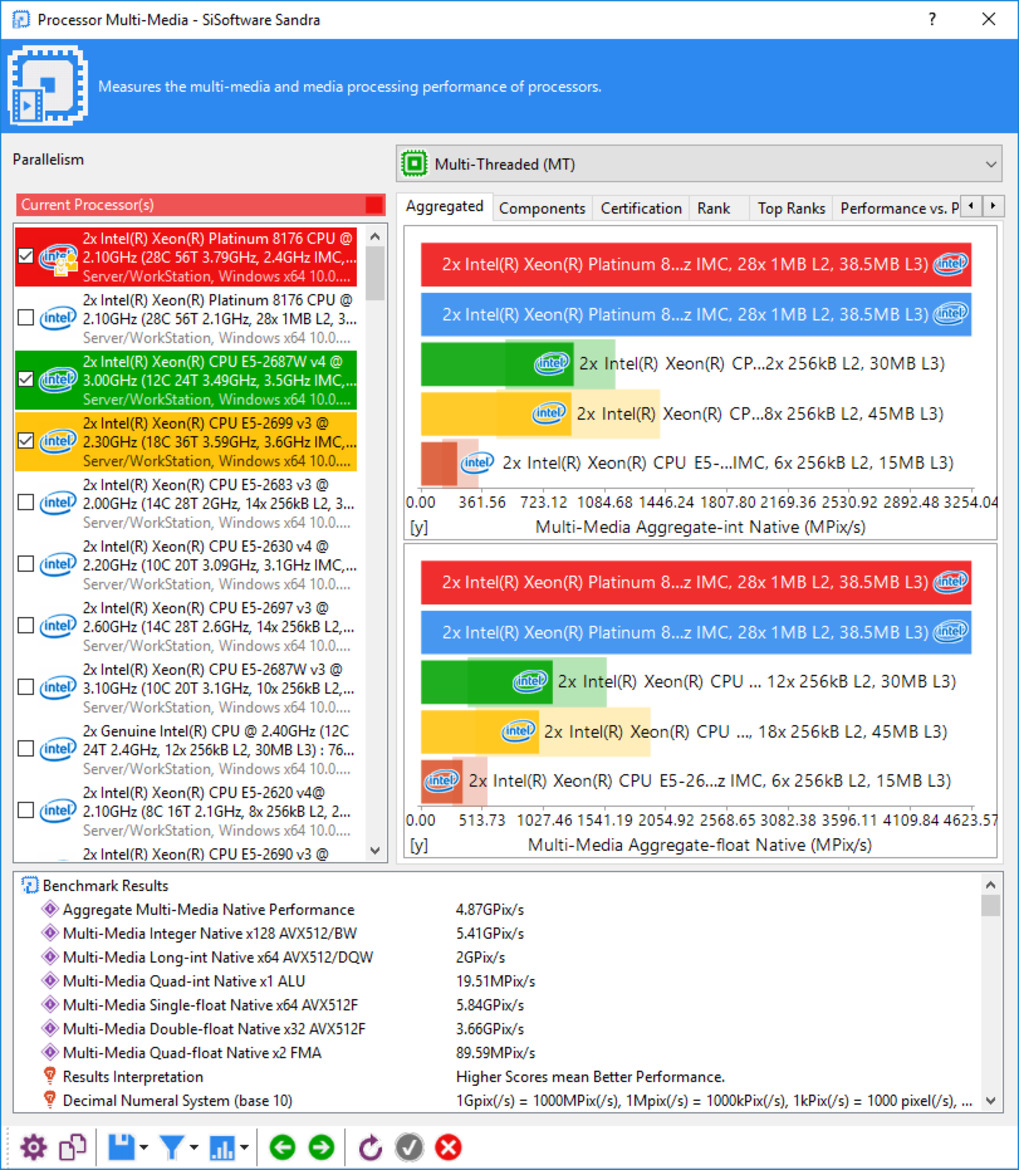Open the filter icon dropdown arrow
The height and width of the screenshot is (1170, 1019).
pos(194,1148)
